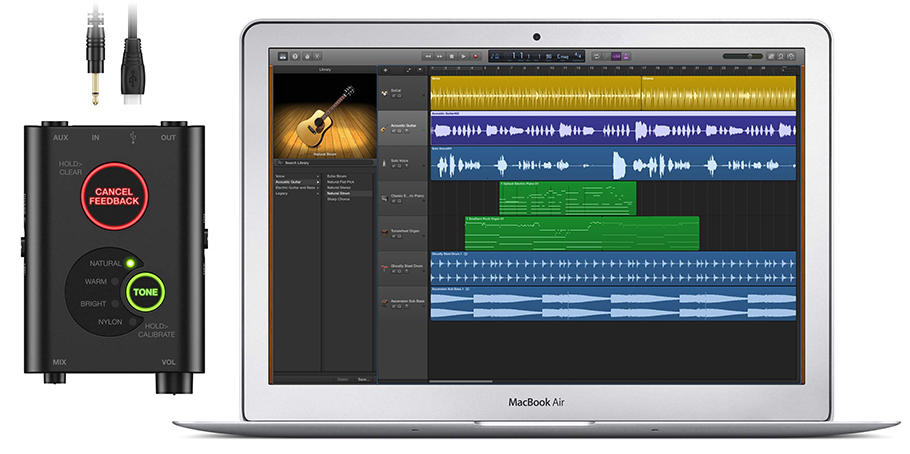Viewport: 910px width, 454px height.
Task: Solo the Tonewheel Organ track
Action: click(399, 236)
